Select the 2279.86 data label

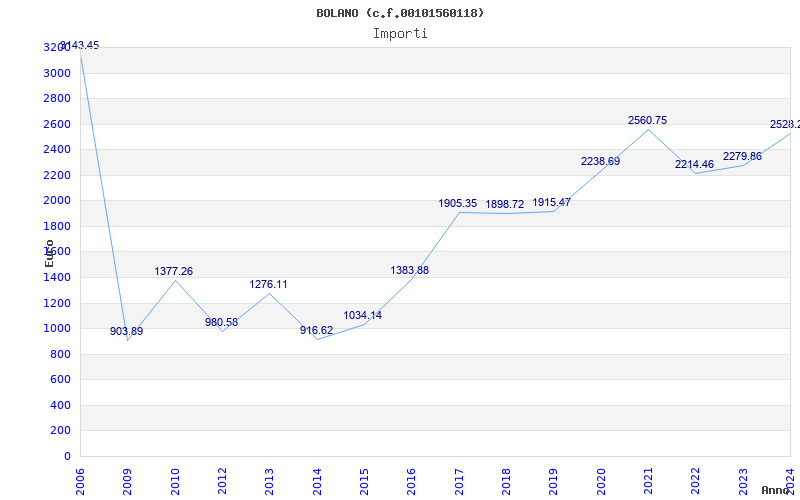coord(742,156)
